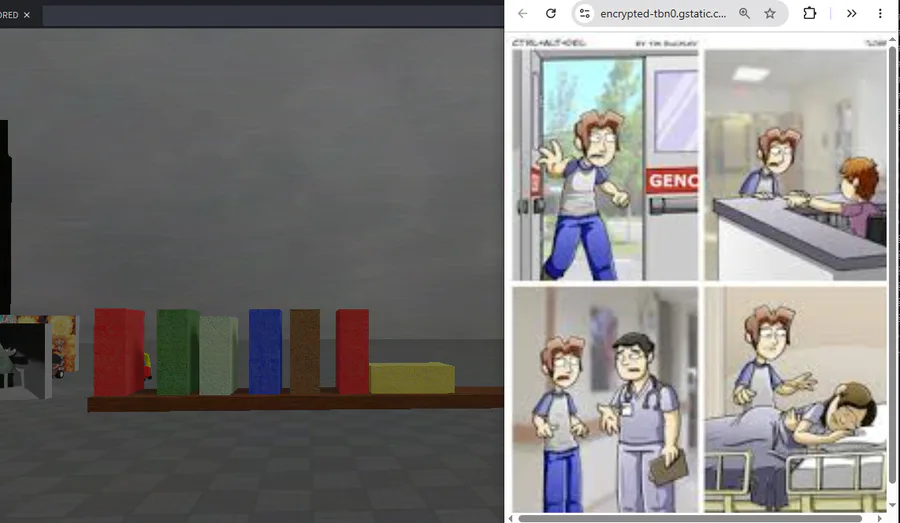Click the scroll-down arrow of vertical scrollbar
This screenshot has height=523, width=900.
point(892,505)
